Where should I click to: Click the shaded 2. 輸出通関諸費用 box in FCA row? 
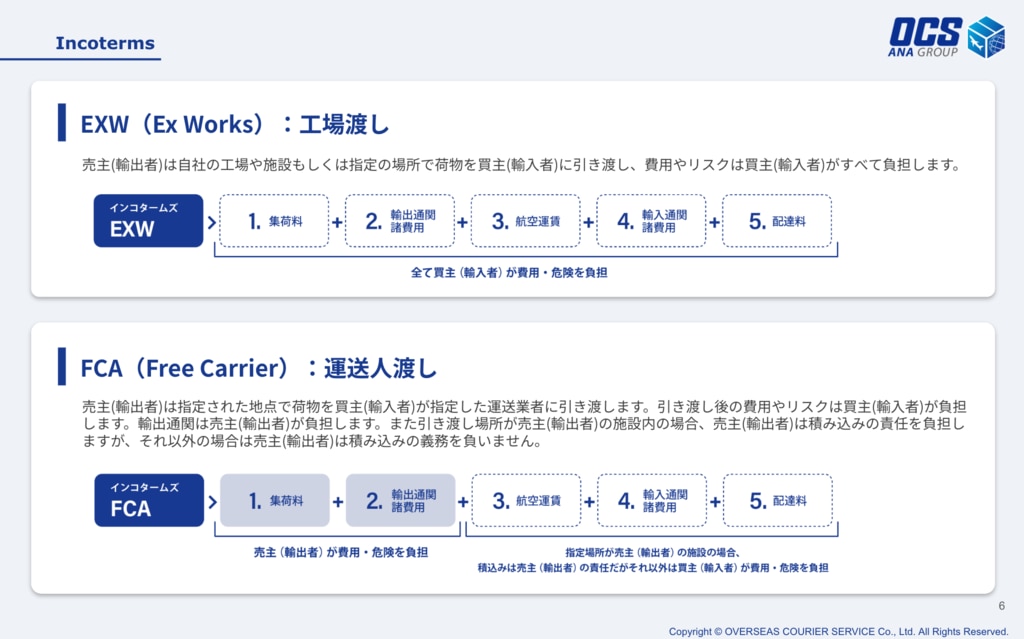pyautogui.click(x=400, y=500)
